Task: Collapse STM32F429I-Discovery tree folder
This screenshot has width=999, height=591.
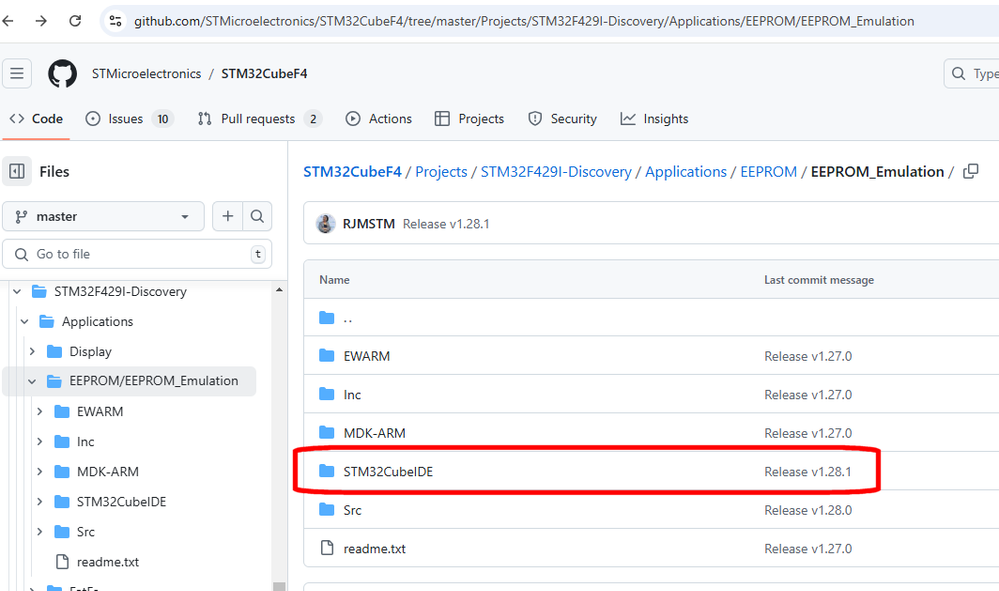Action: 17,292
